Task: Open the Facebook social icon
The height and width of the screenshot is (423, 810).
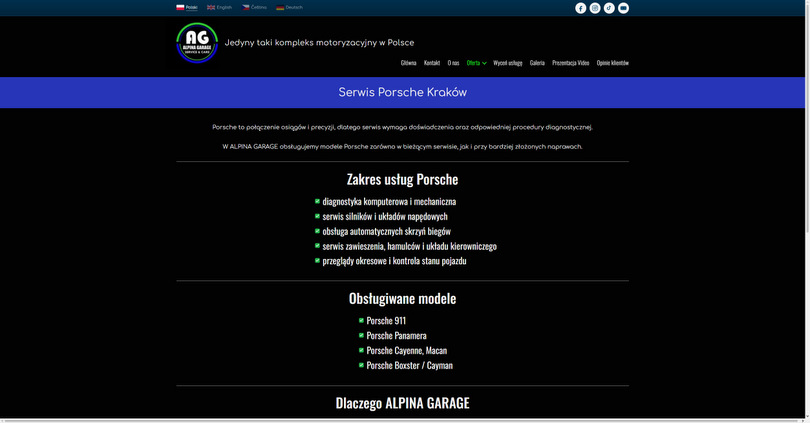Action: 581,8
